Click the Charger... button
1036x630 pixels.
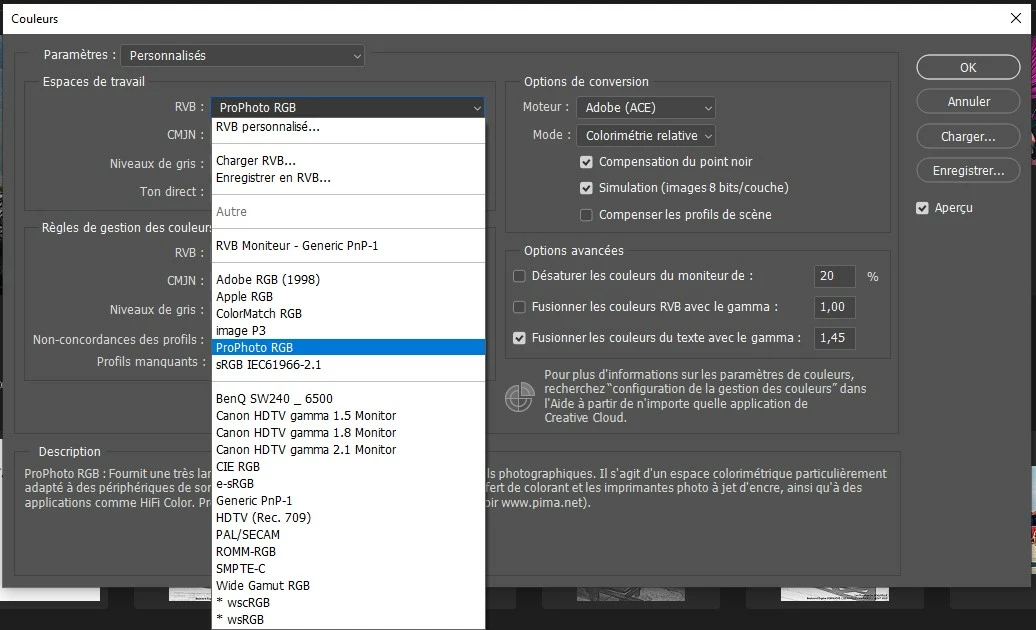point(968,136)
